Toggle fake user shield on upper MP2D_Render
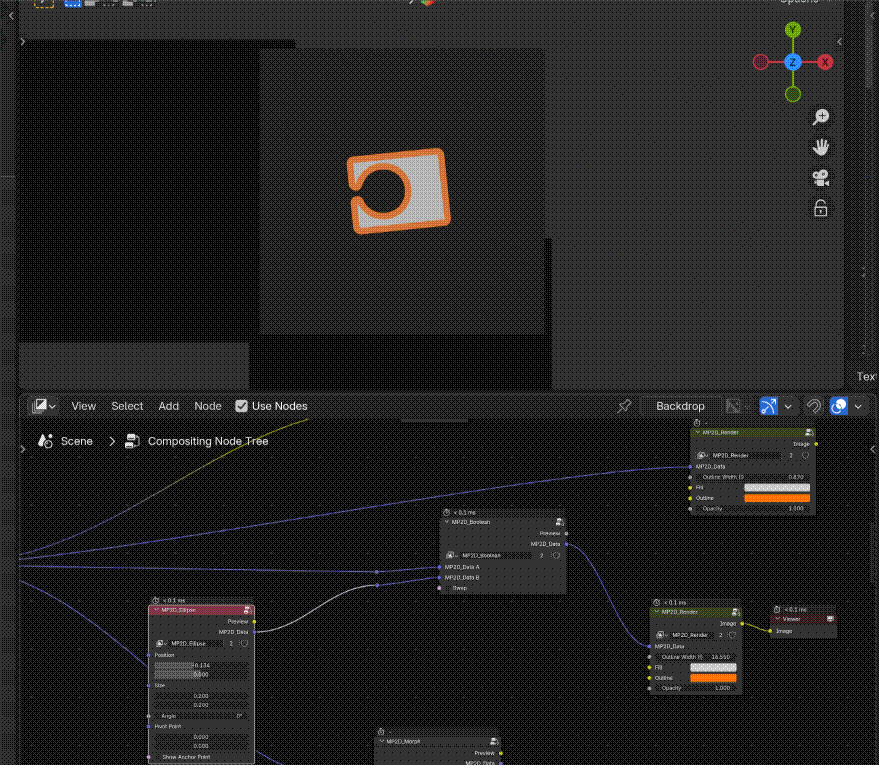 click(806, 455)
